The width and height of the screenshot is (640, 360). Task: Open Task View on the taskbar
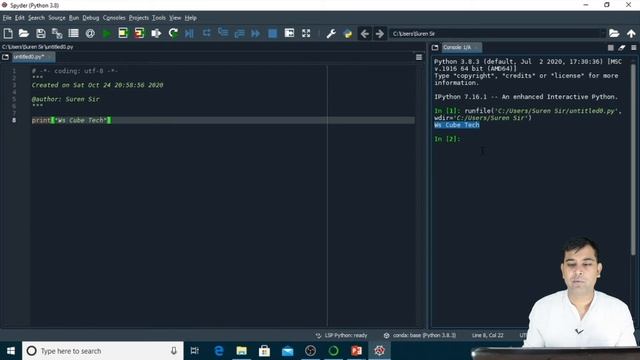tap(195, 351)
